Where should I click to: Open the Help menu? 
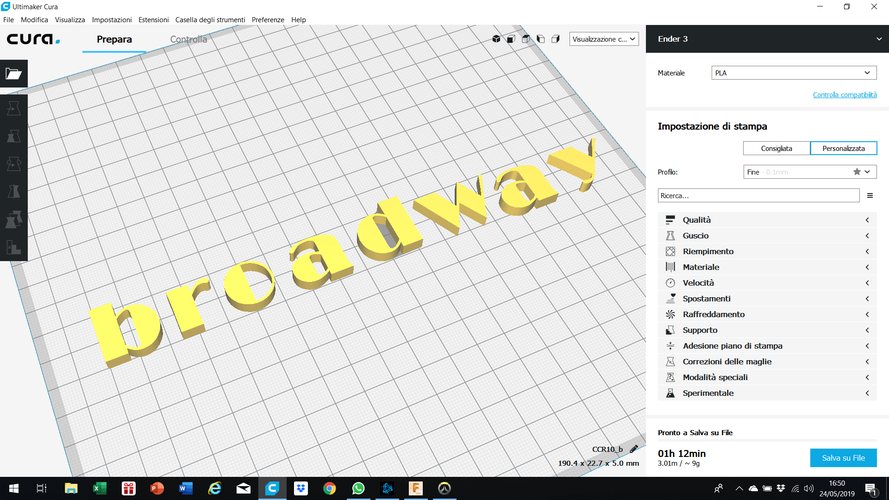[x=298, y=19]
